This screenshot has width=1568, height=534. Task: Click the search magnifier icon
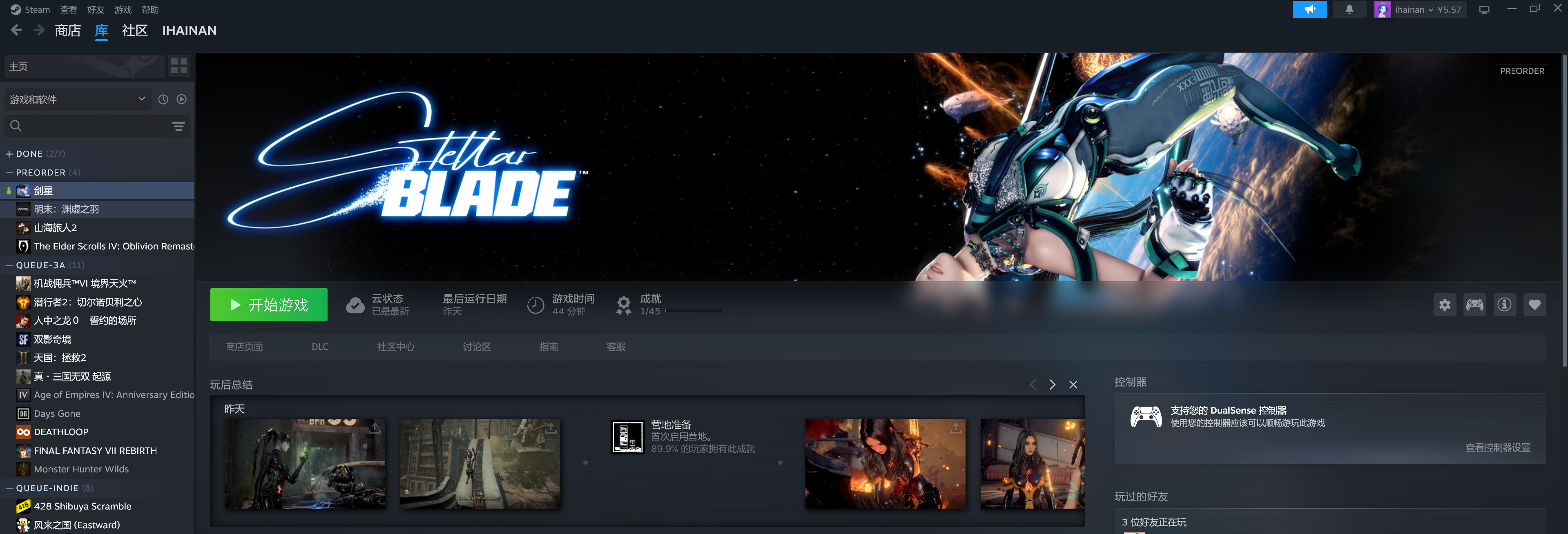pos(16,126)
